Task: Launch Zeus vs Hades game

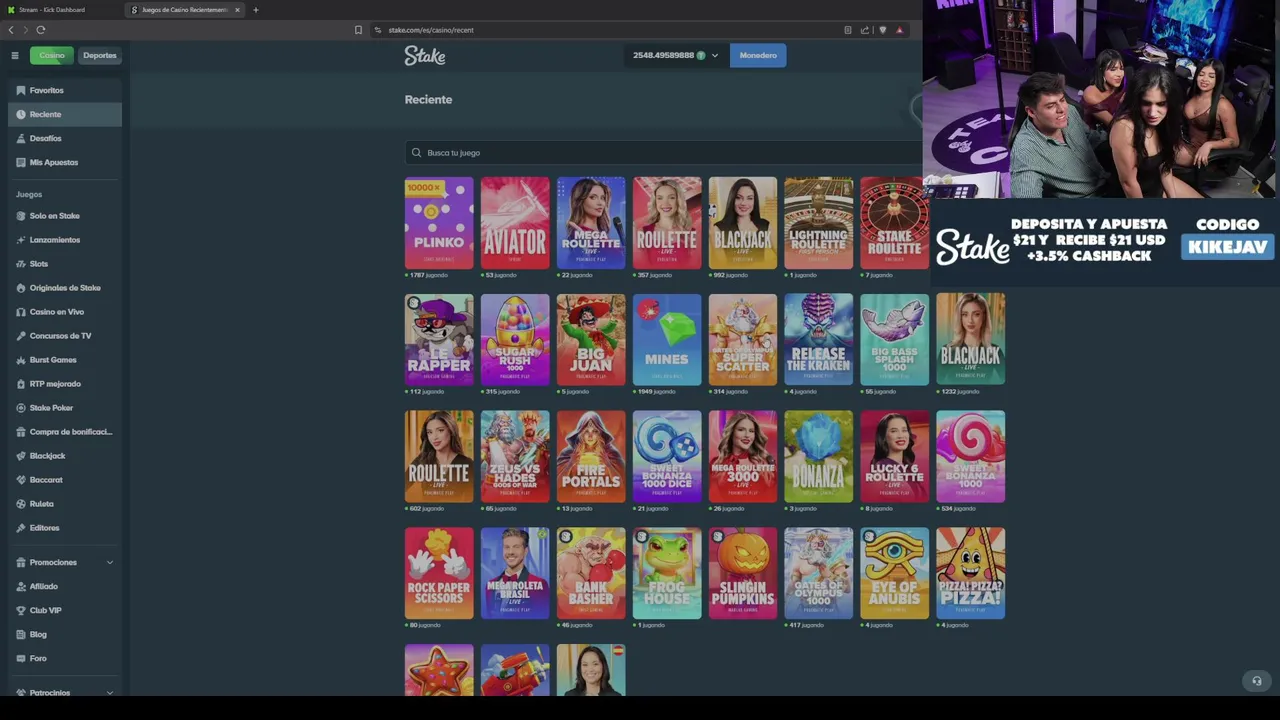Action: click(x=515, y=457)
